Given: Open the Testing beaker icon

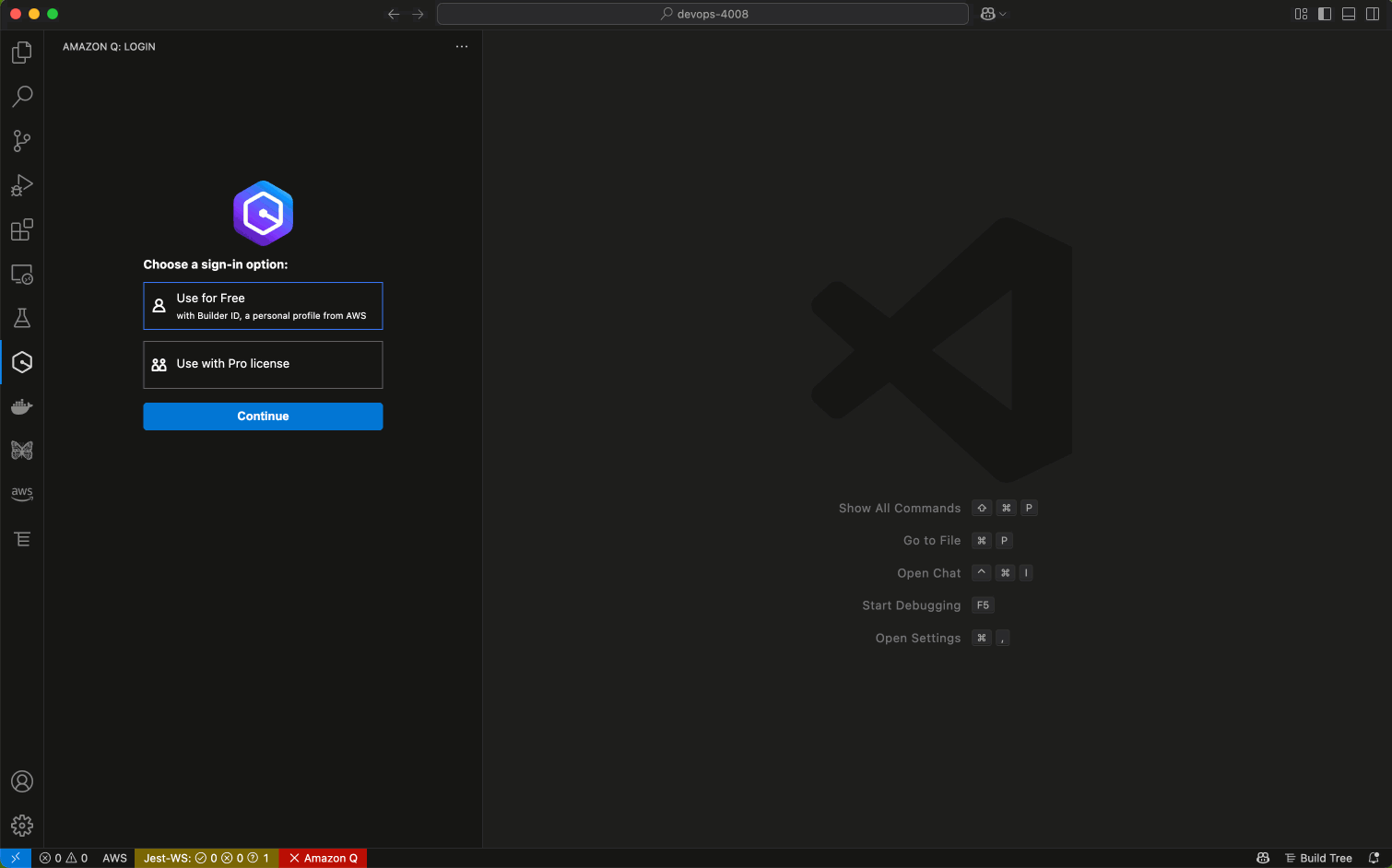Looking at the screenshot, I should (x=22, y=318).
